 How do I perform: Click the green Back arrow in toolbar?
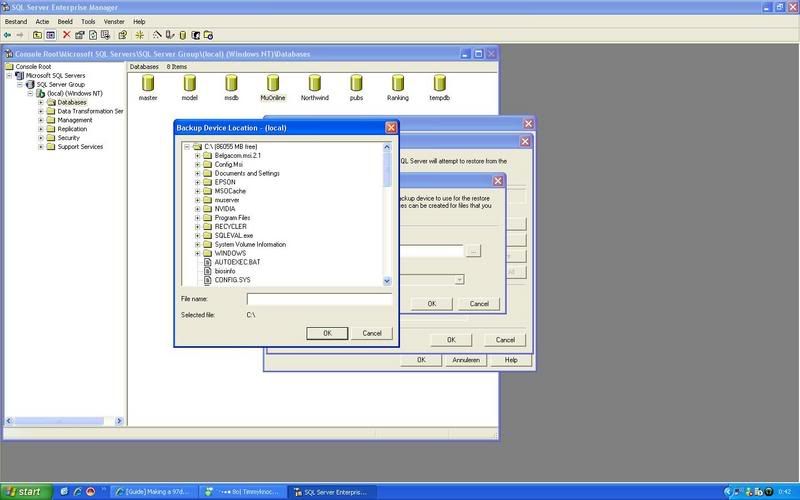[x=8, y=34]
